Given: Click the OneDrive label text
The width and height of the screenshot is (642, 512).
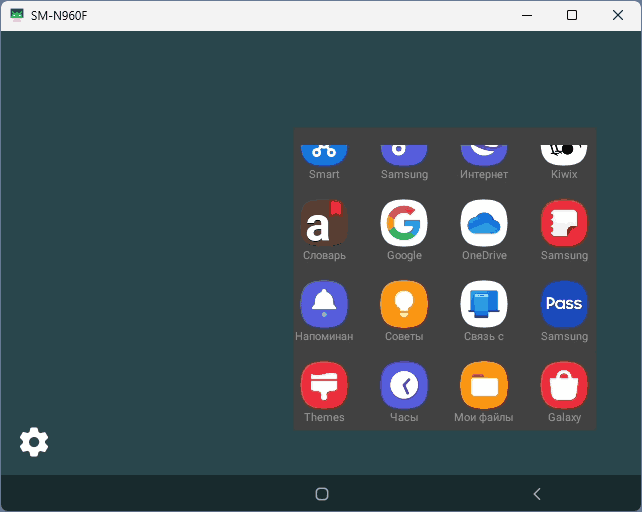Looking at the screenshot, I should pyautogui.click(x=484, y=255).
